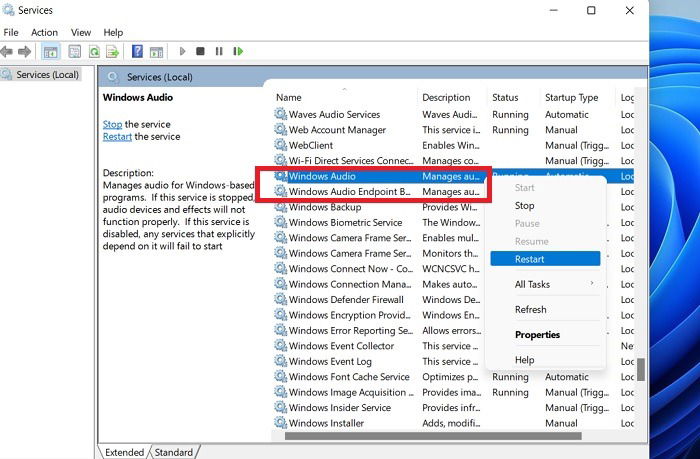Choose Help in the context menu

click(545, 359)
